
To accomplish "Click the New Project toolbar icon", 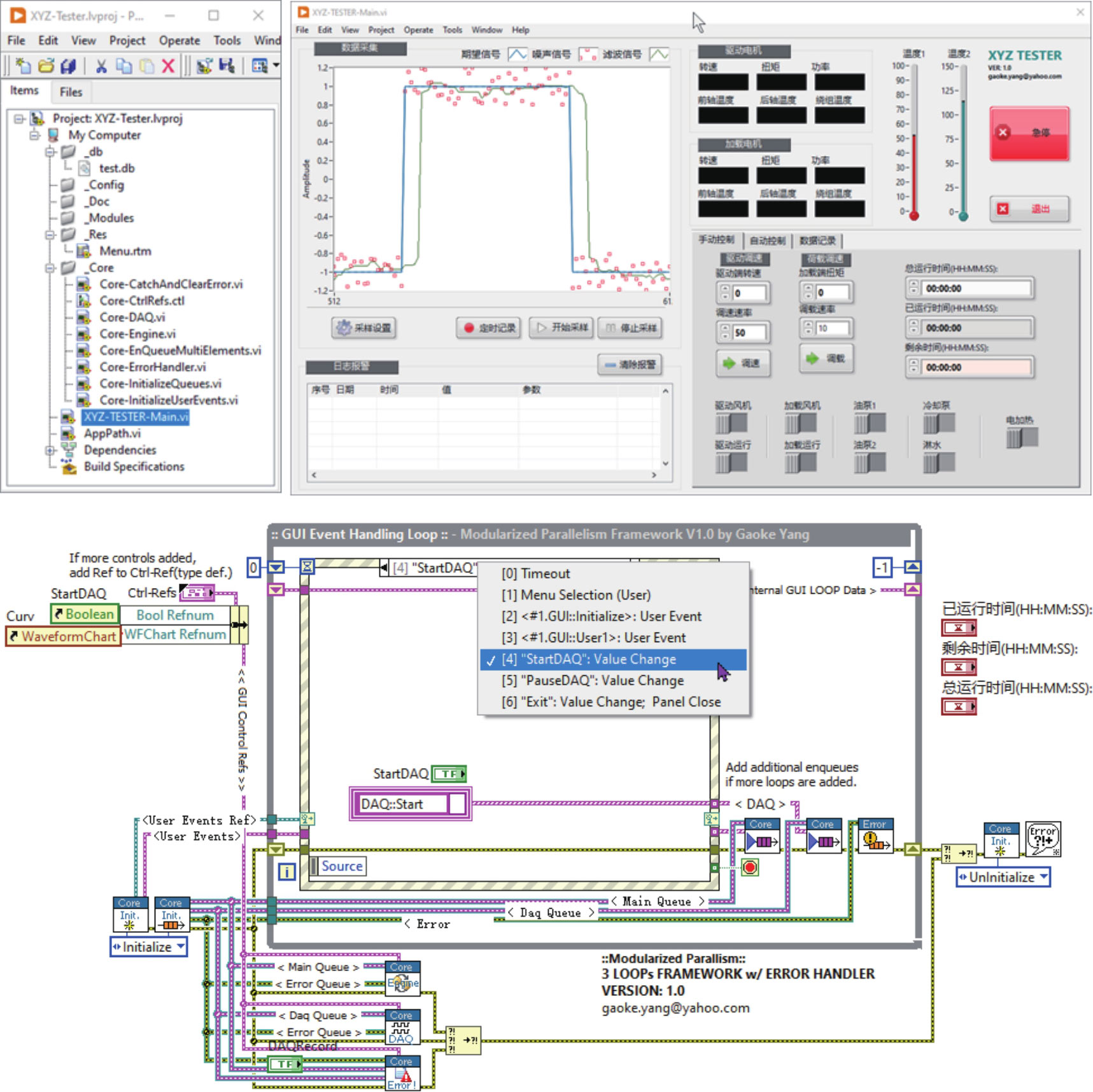I will pos(23,66).
